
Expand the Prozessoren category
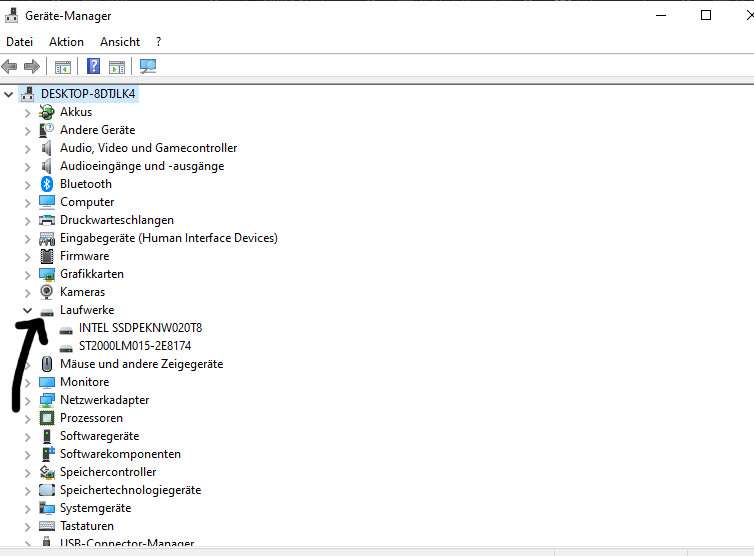pos(28,418)
